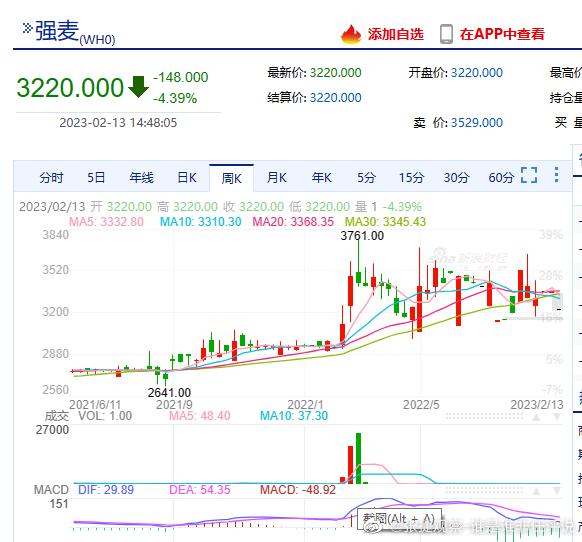Click the 在APP中查看 link
The height and width of the screenshot is (542, 582).
pyautogui.click(x=502, y=34)
